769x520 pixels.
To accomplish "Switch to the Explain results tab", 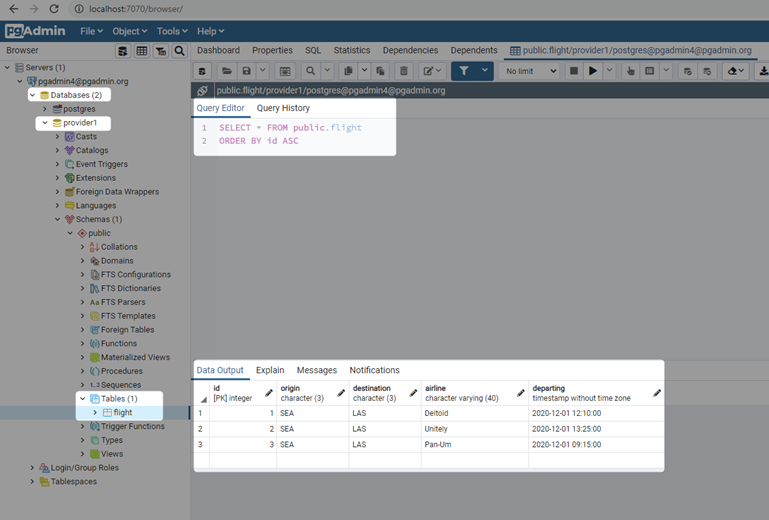I will (x=270, y=370).
